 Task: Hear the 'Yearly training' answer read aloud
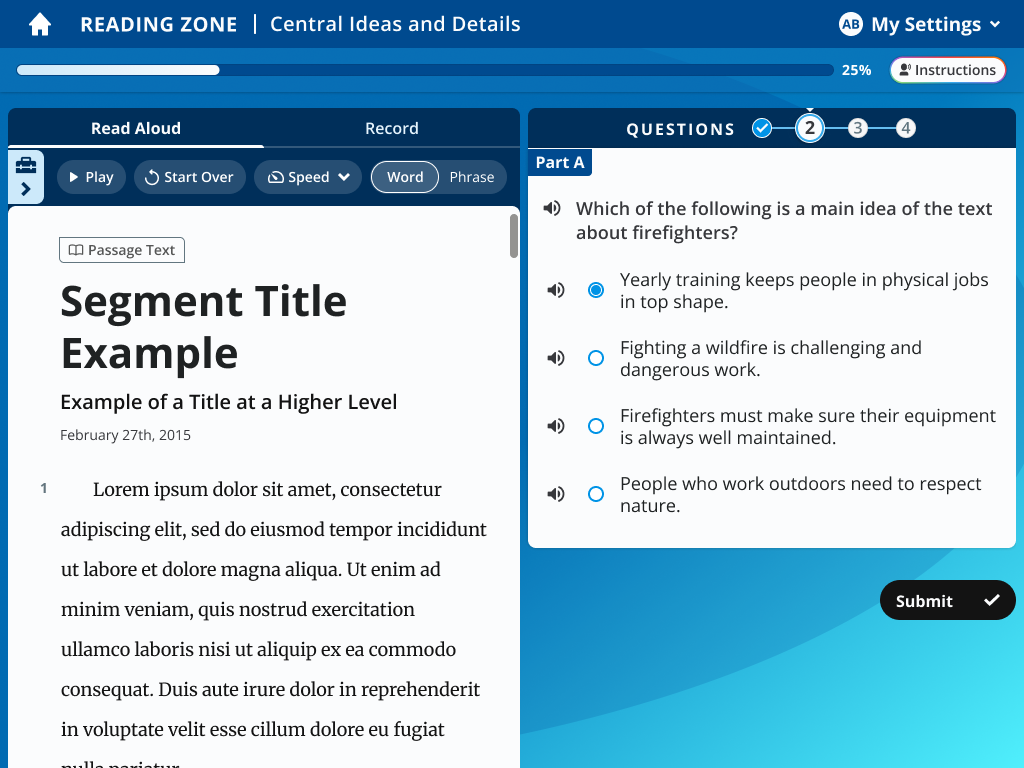tap(556, 290)
